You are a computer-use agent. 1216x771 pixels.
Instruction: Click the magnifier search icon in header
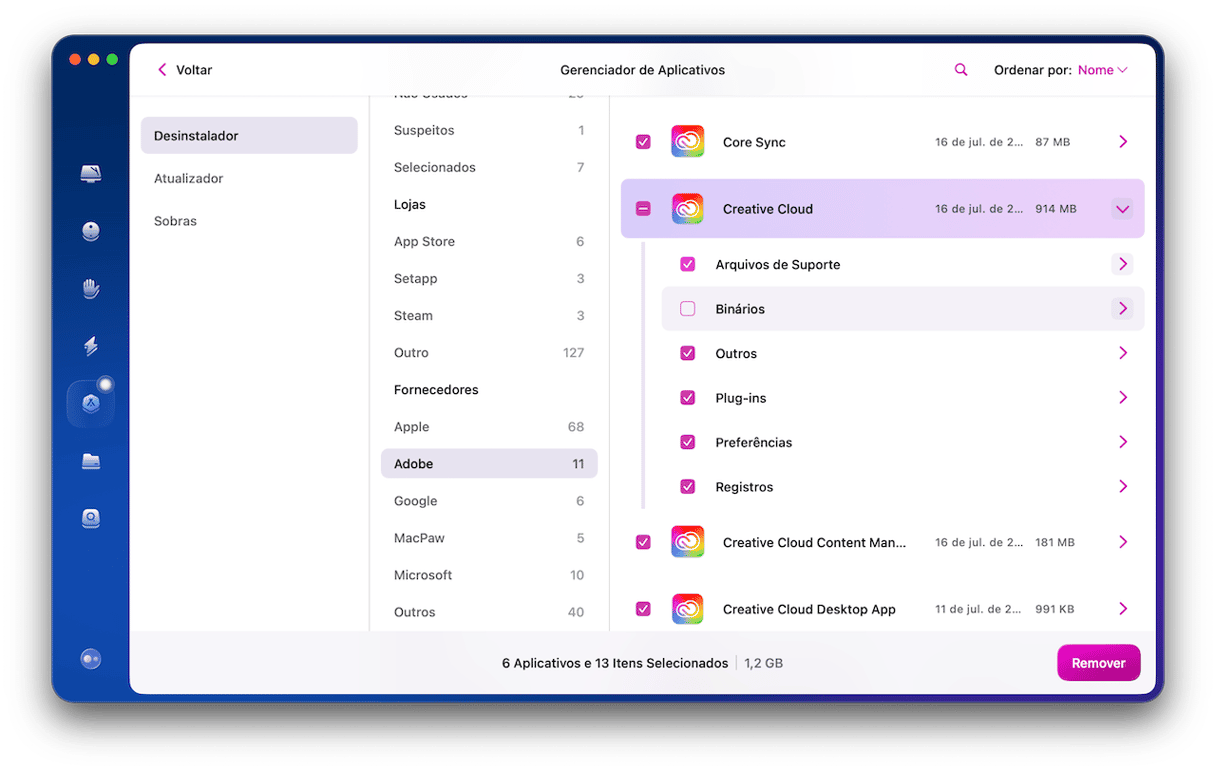961,70
